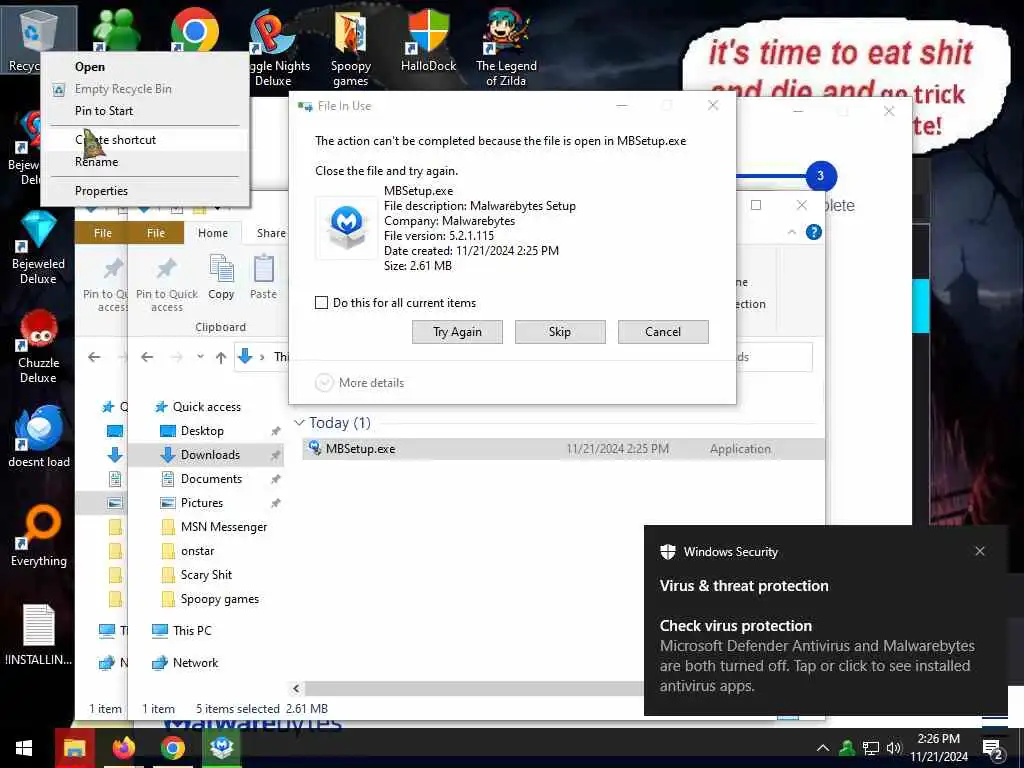The width and height of the screenshot is (1024, 768).
Task: Select Create shortcut in context menu
Action: click(x=145, y=140)
